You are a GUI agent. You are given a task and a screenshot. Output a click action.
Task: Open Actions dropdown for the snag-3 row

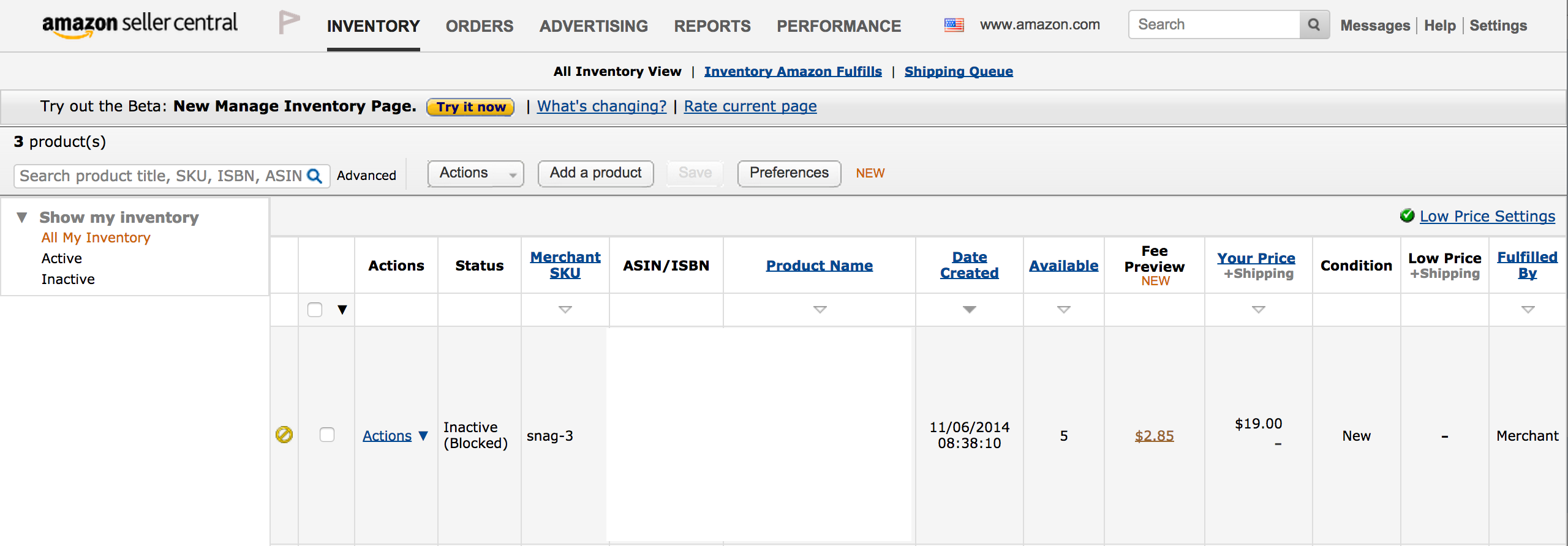click(x=395, y=436)
